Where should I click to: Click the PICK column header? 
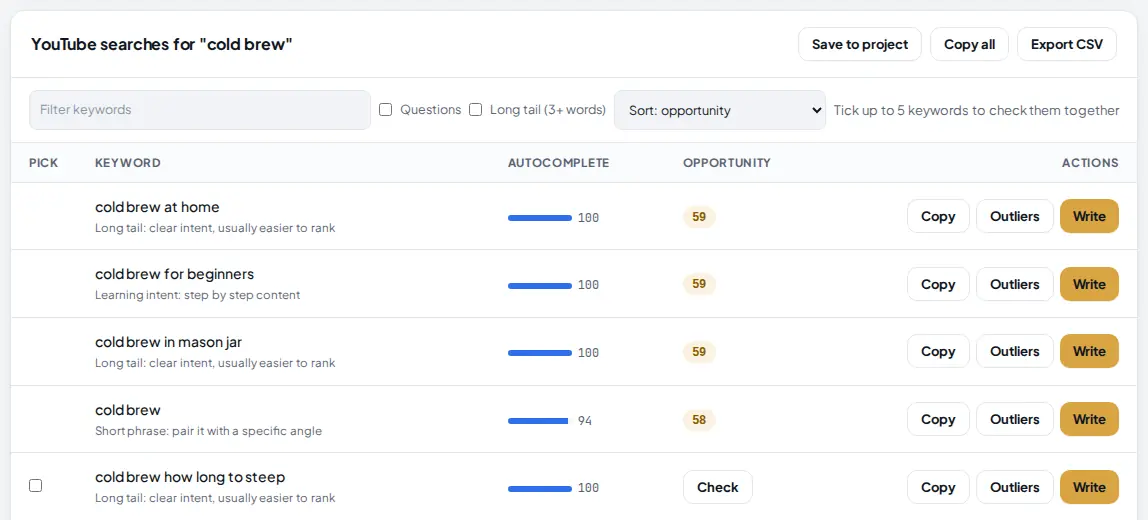pos(43,163)
